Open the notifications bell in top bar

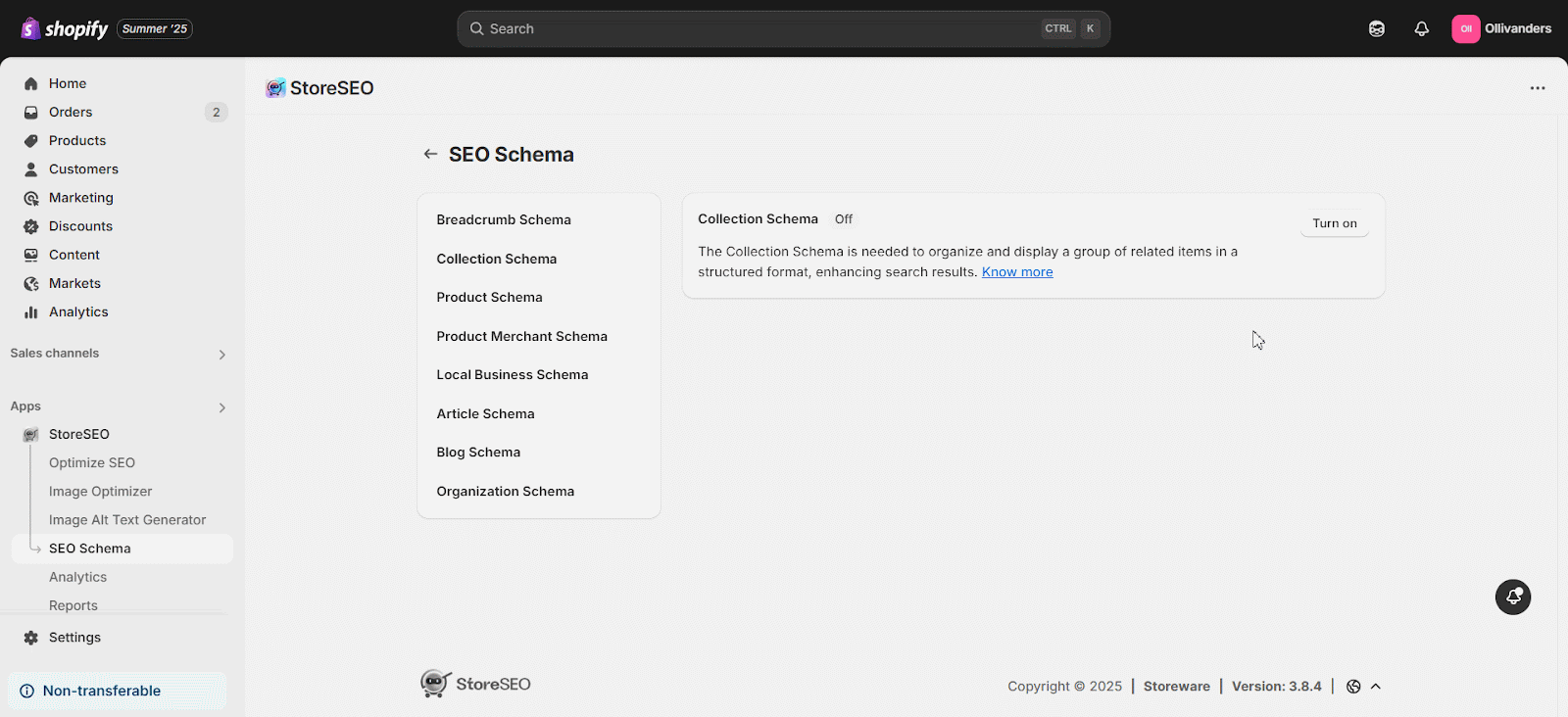[1421, 28]
